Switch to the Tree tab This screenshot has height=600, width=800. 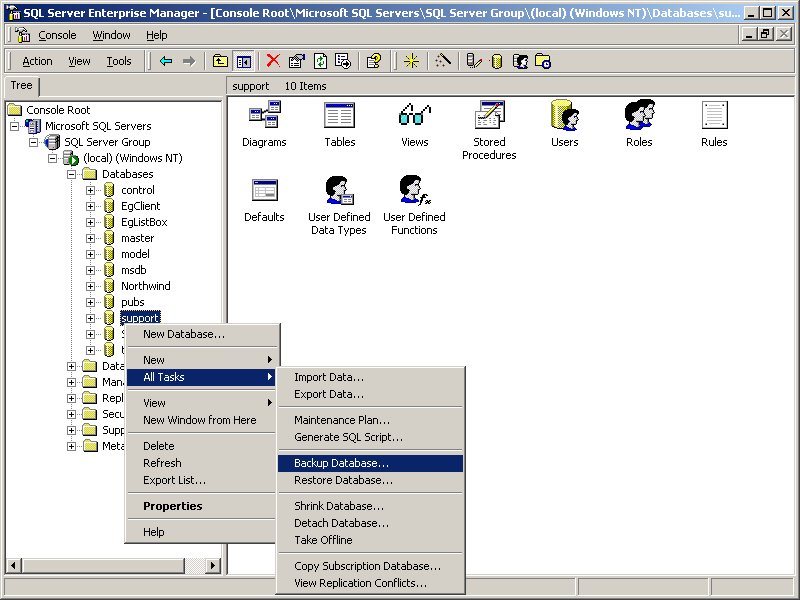click(x=21, y=86)
